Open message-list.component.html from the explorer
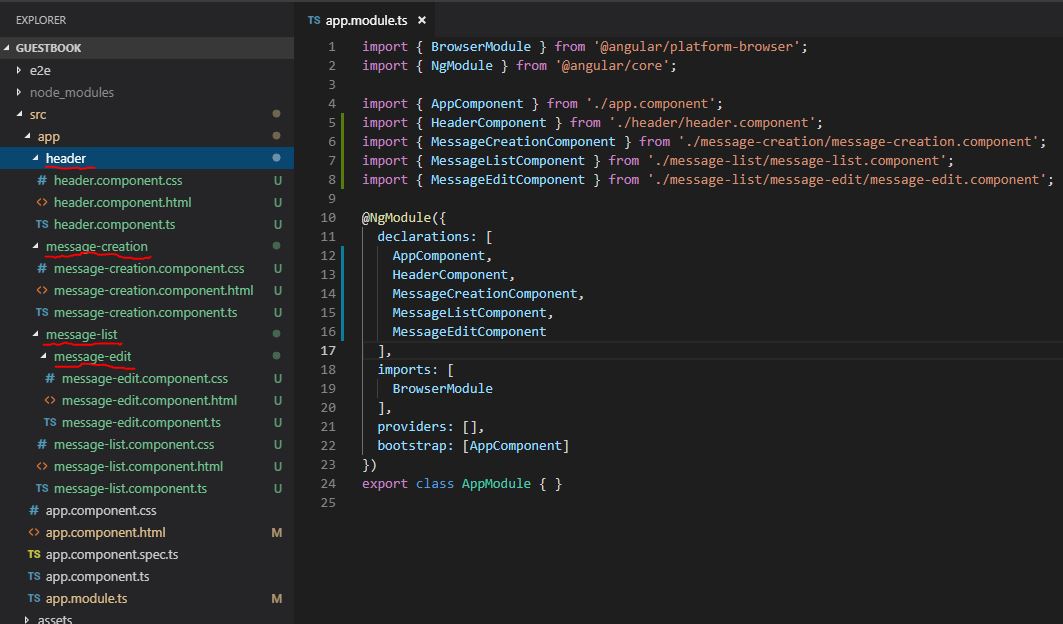Image resolution: width=1063 pixels, height=624 pixels. coord(138,467)
